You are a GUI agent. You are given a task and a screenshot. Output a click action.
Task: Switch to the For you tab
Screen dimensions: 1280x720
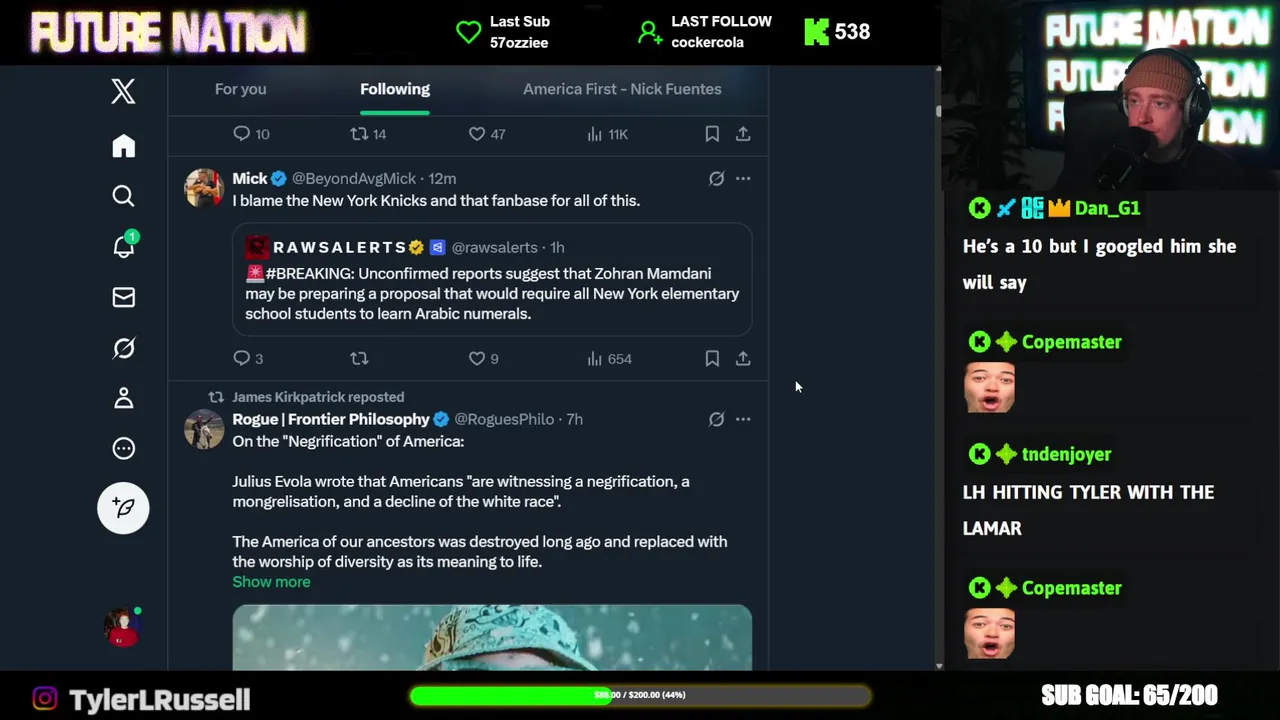coord(240,89)
